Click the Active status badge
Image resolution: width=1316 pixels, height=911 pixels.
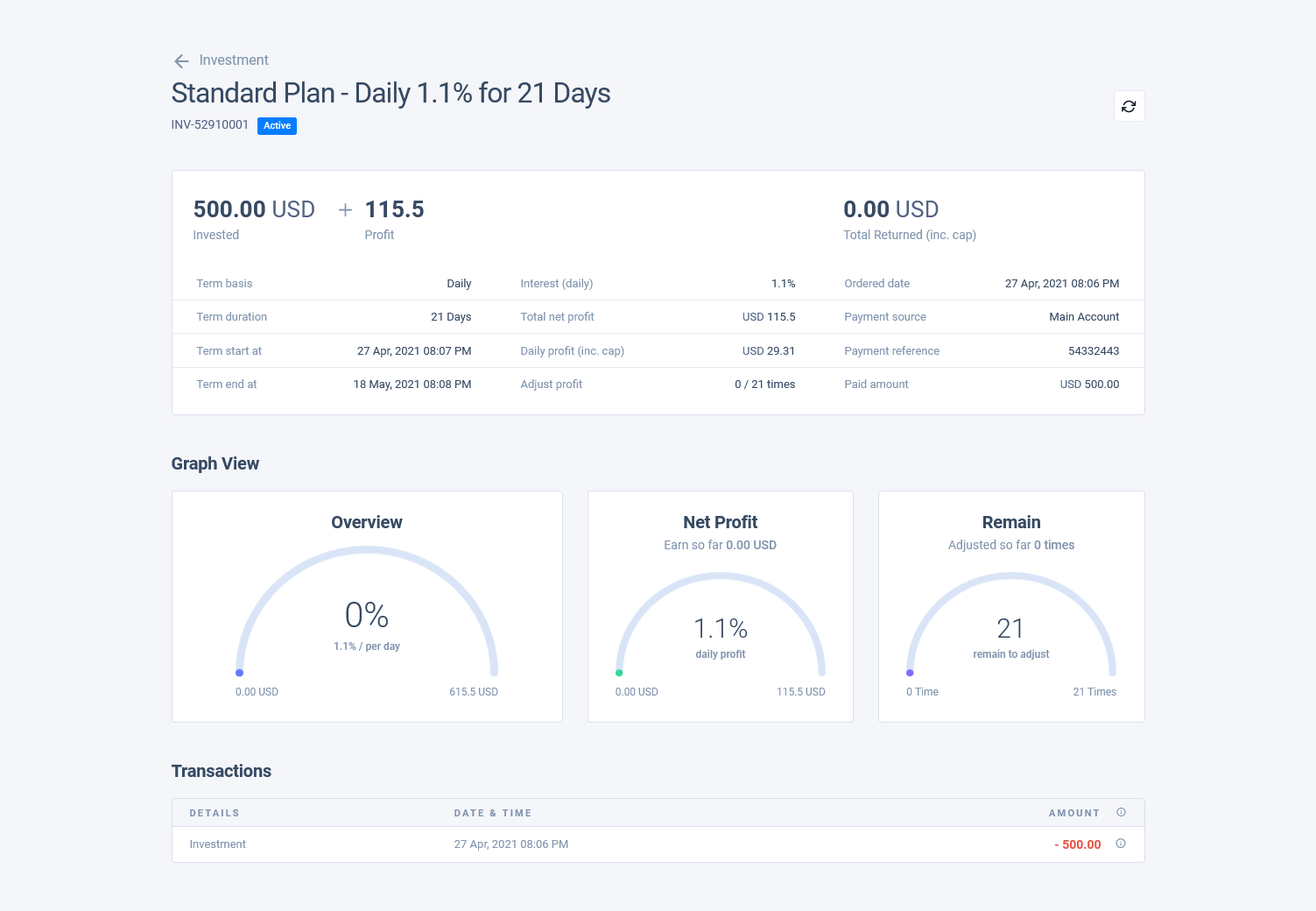(x=277, y=125)
